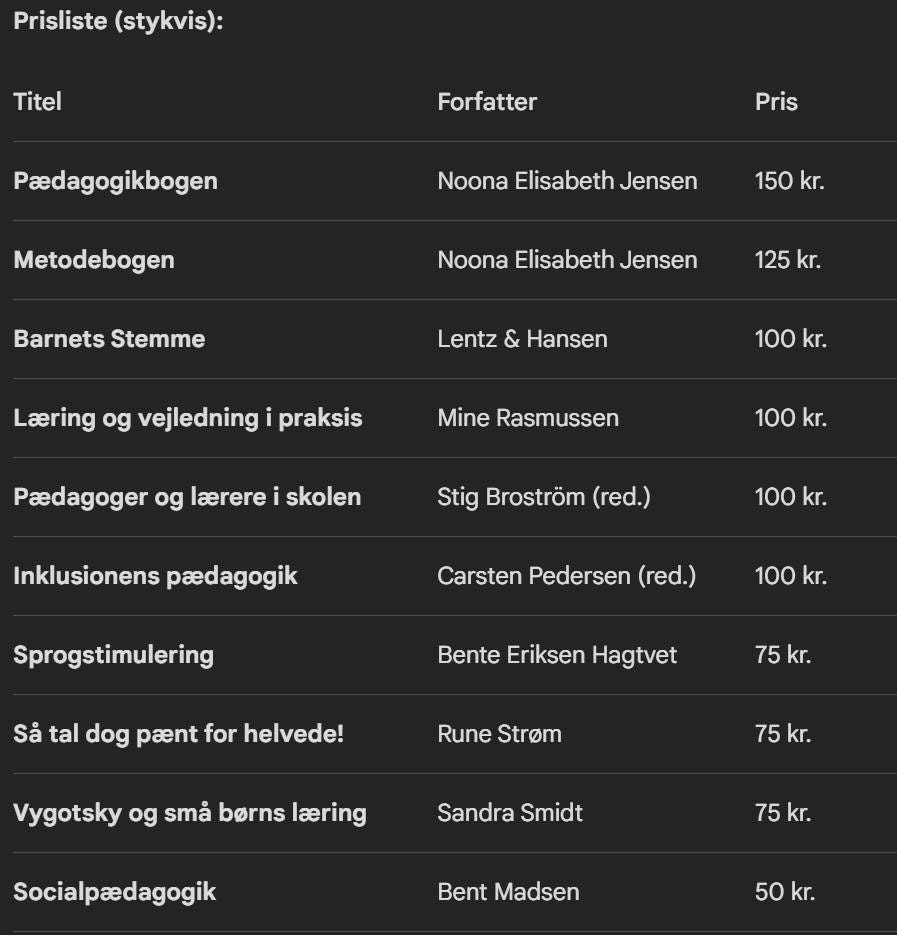Screen dimensions: 897x935
Task: Select author "Bente Eriksen Hagtvet"
Action: point(557,655)
